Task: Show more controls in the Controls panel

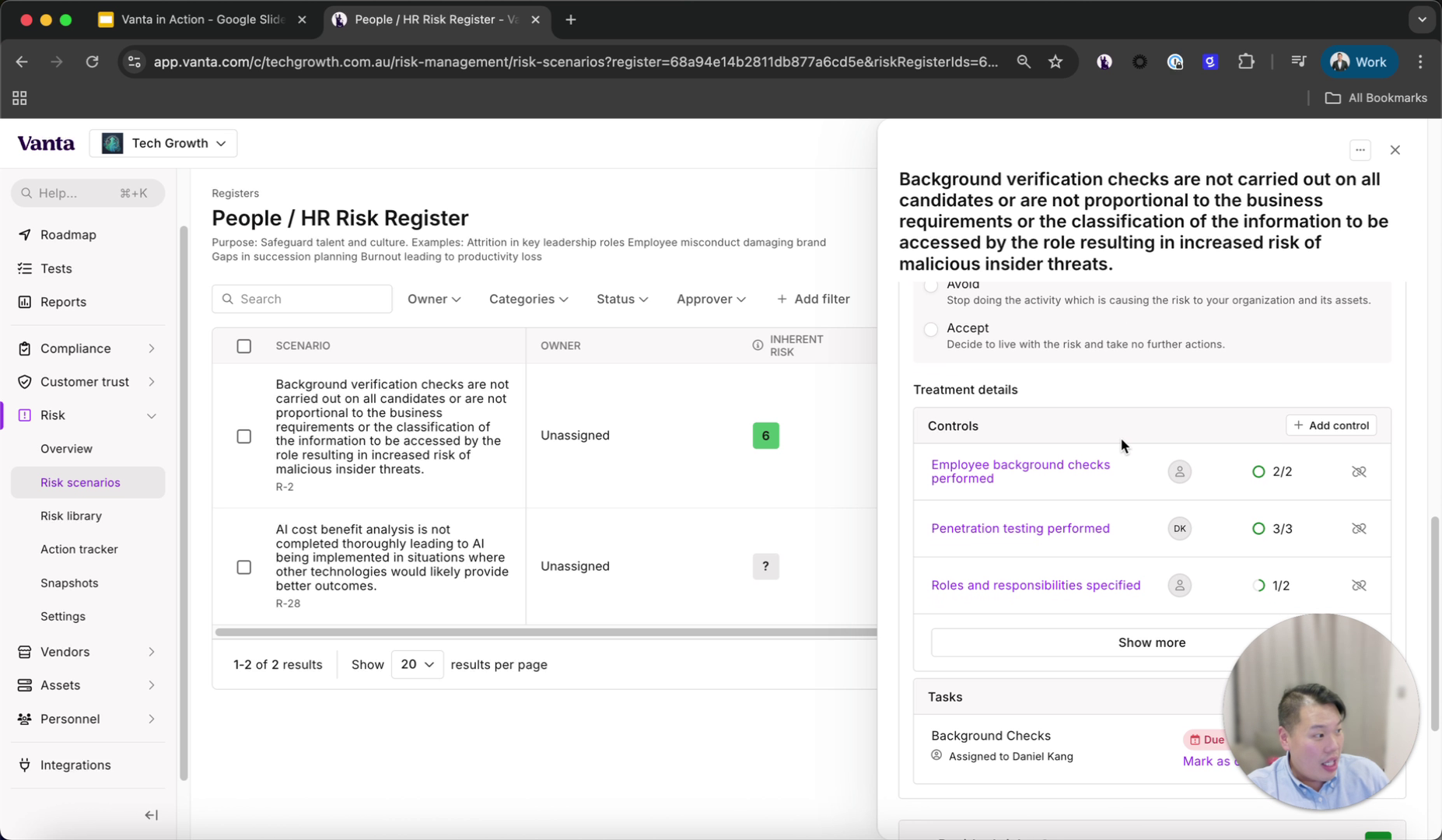Action: tap(1152, 642)
